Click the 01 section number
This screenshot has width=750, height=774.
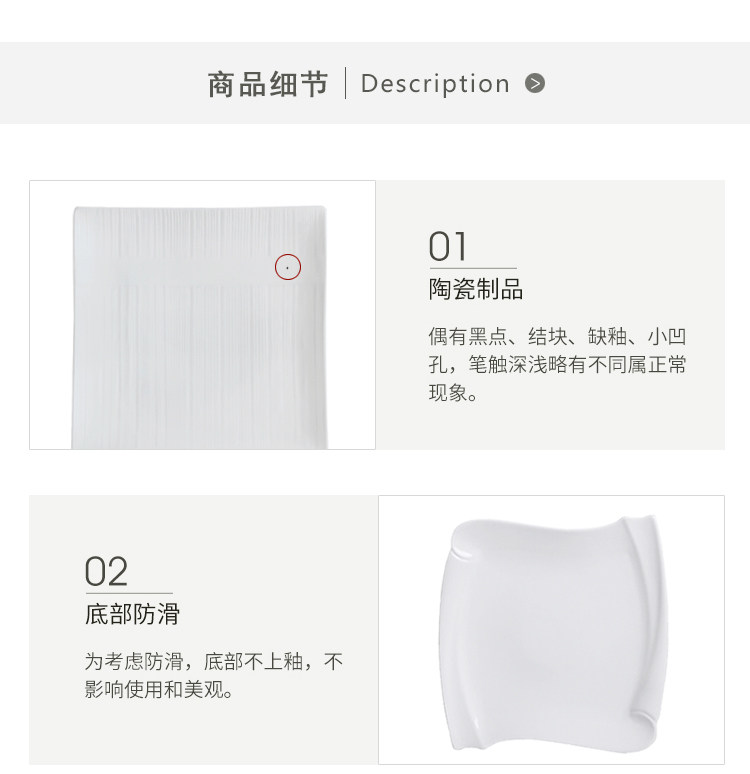tap(448, 247)
